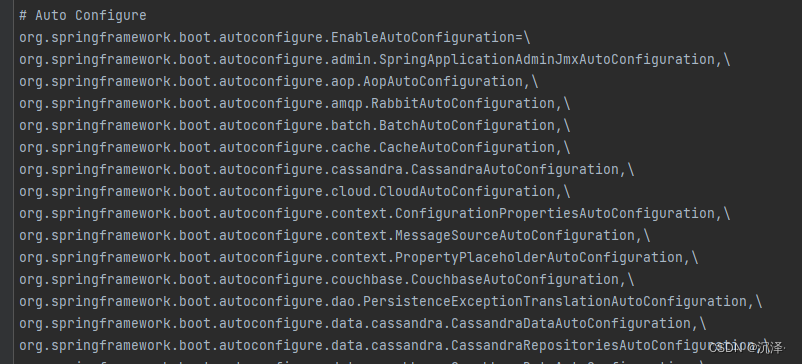Click the RabbitAutoConfiguration class name
The width and height of the screenshot is (802, 364).
click(463, 103)
